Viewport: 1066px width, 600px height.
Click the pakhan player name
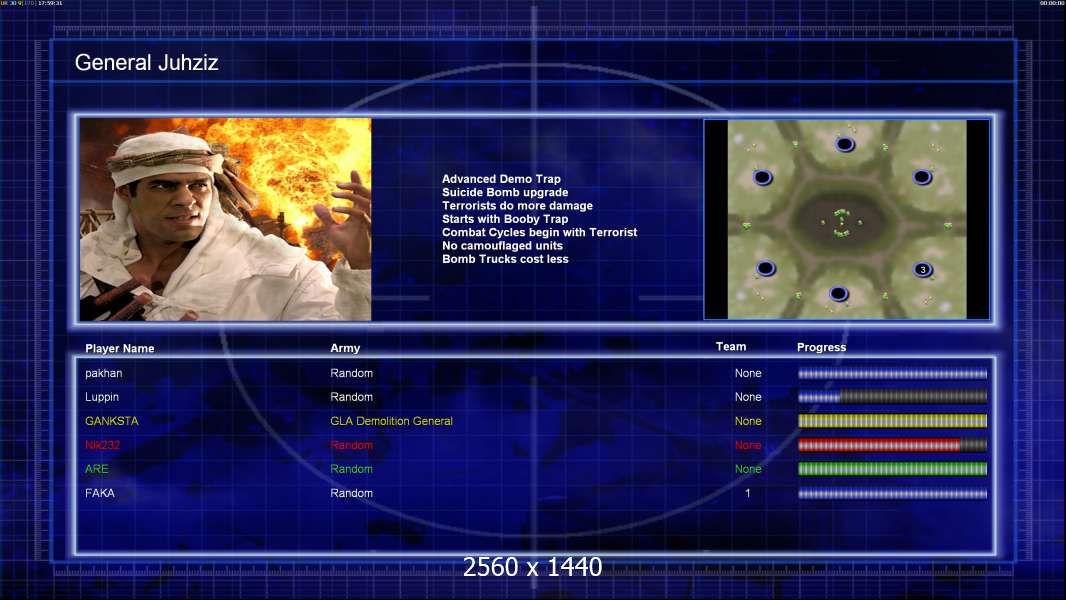(x=104, y=373)
